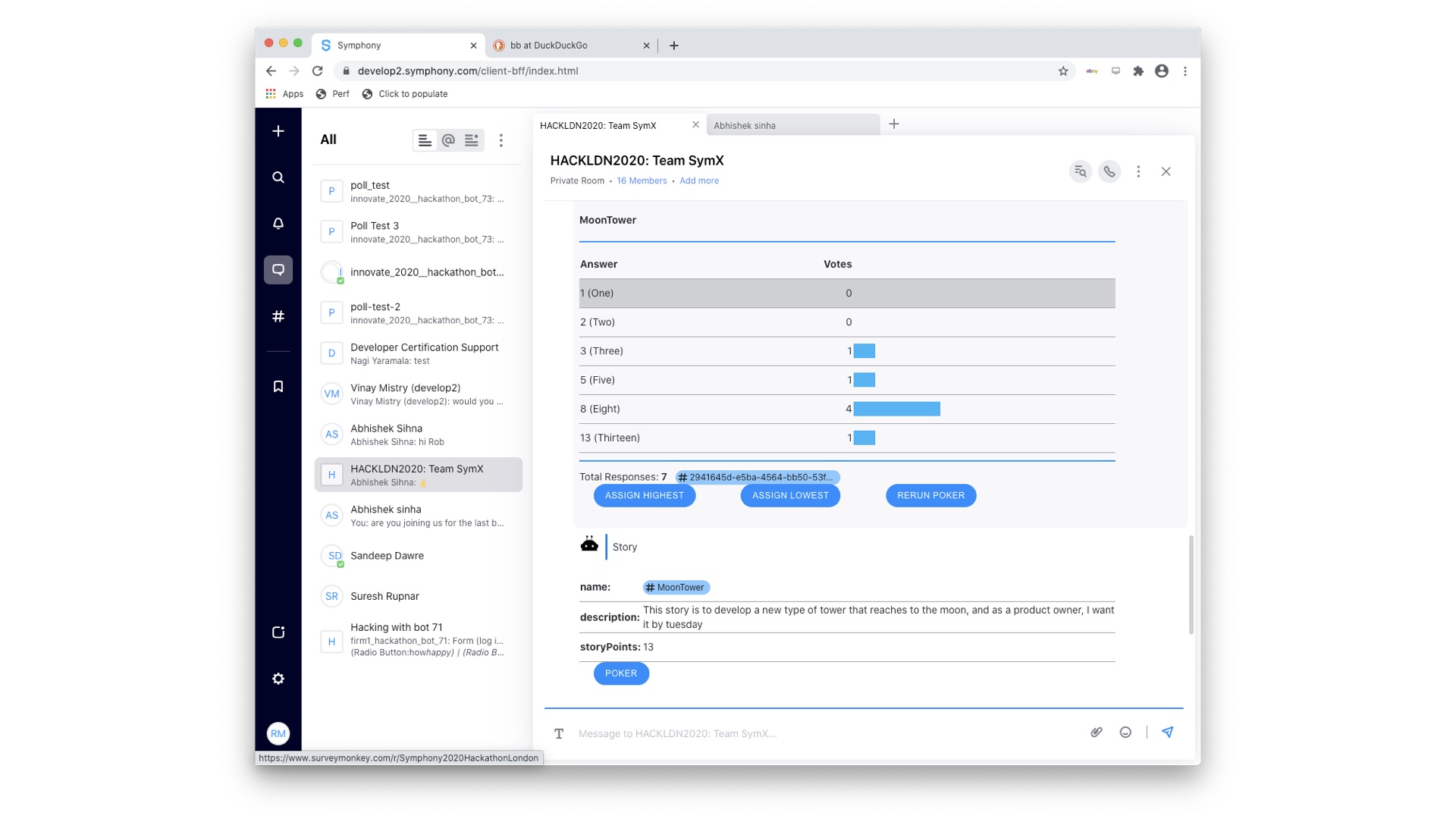The image size is (1456, 819).
Task: Open the #MoonTower hashtag
Action: [676, 587]
